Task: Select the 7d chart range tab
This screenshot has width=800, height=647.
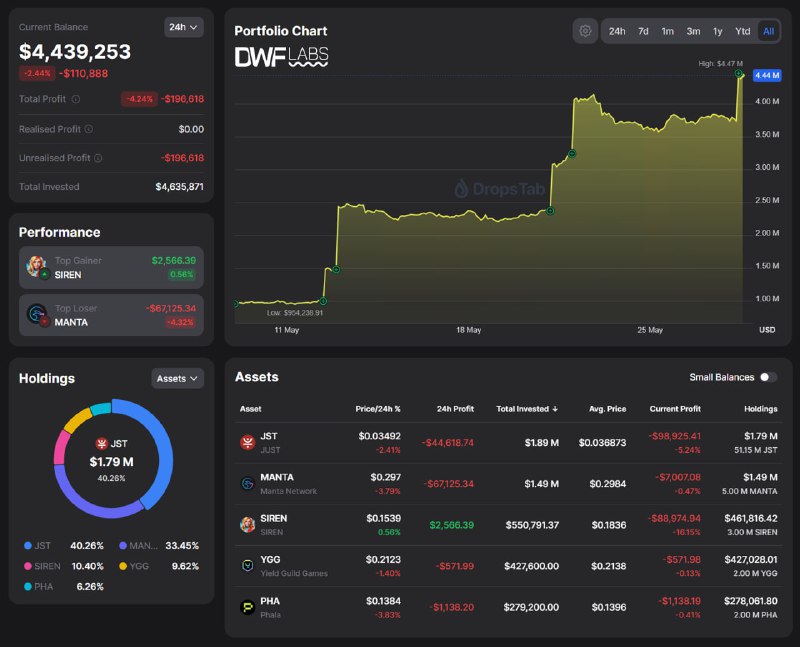Action: tap(643, 31)
